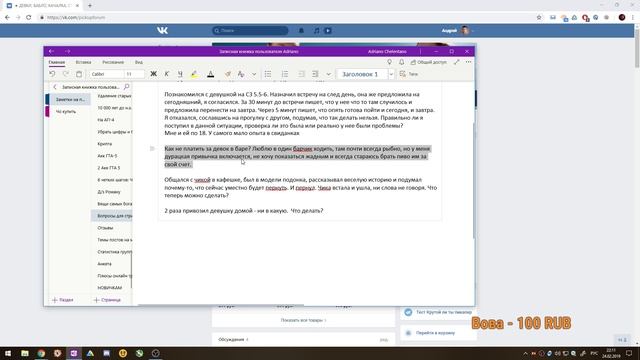Viewport: 640px width, 360px height.
Task: Open VK video player icon
Action: [328, 31]
